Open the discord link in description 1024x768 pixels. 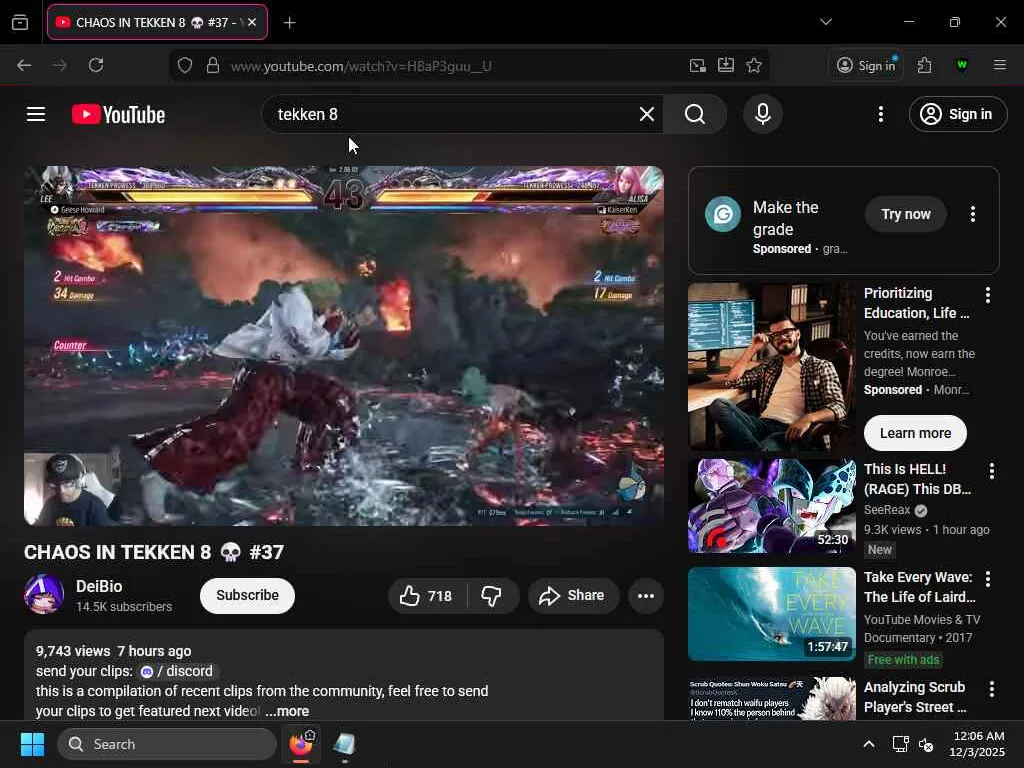point(177,671)
